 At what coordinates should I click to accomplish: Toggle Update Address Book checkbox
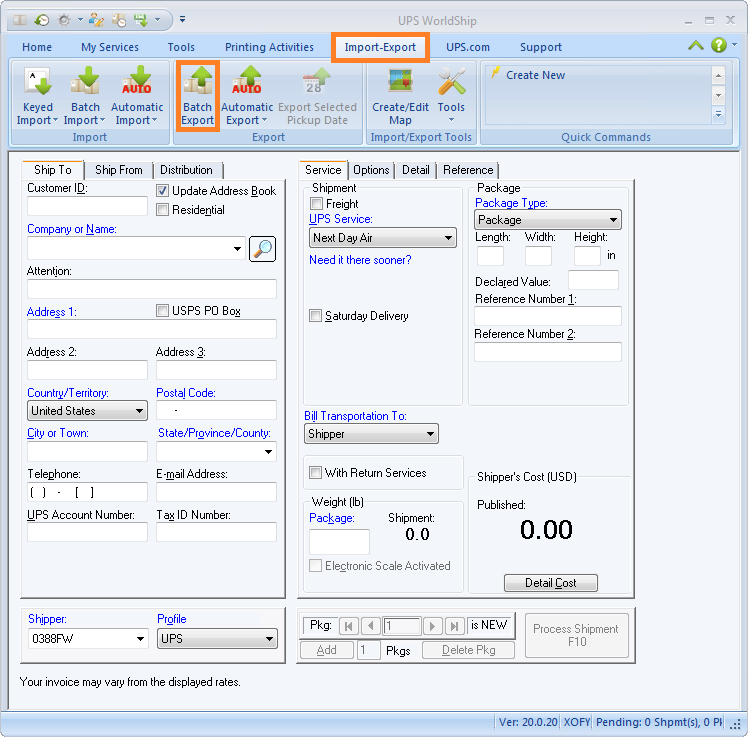coord(162,191)
